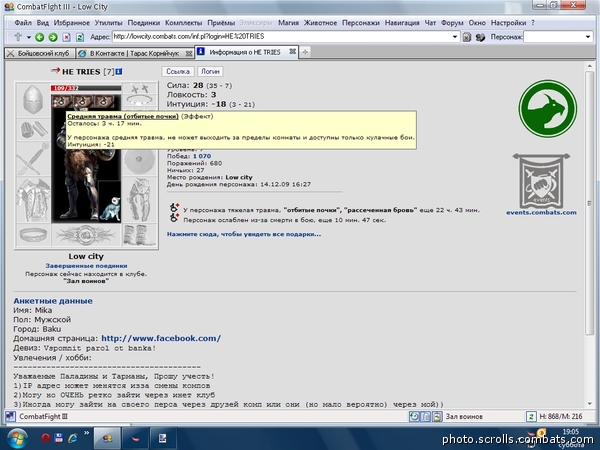Open the Вид menu
This screenshot has width=600, height=450.
point(42,23)
